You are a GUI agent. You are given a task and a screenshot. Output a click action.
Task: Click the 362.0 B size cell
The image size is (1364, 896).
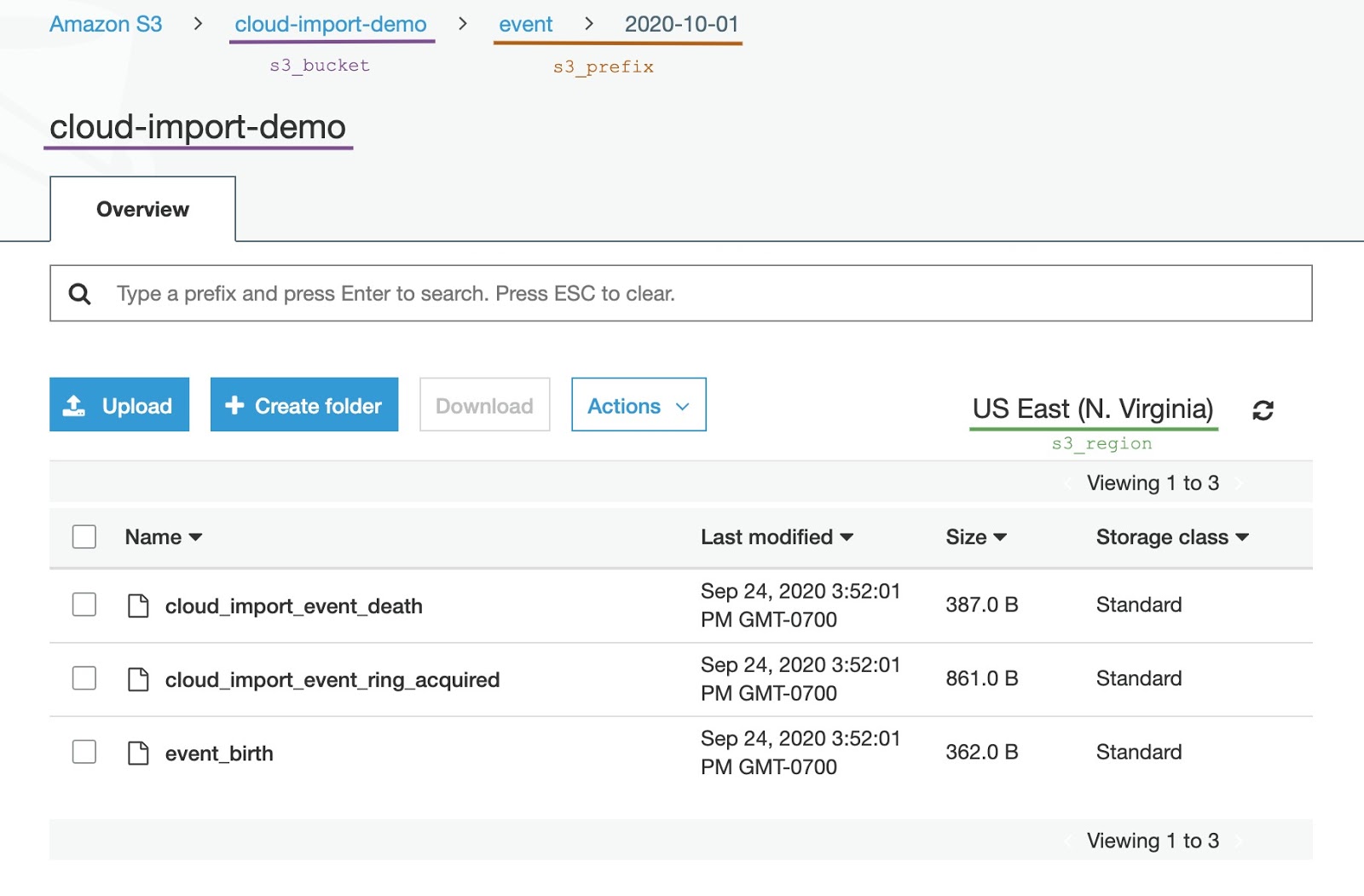tap(982, 752)
